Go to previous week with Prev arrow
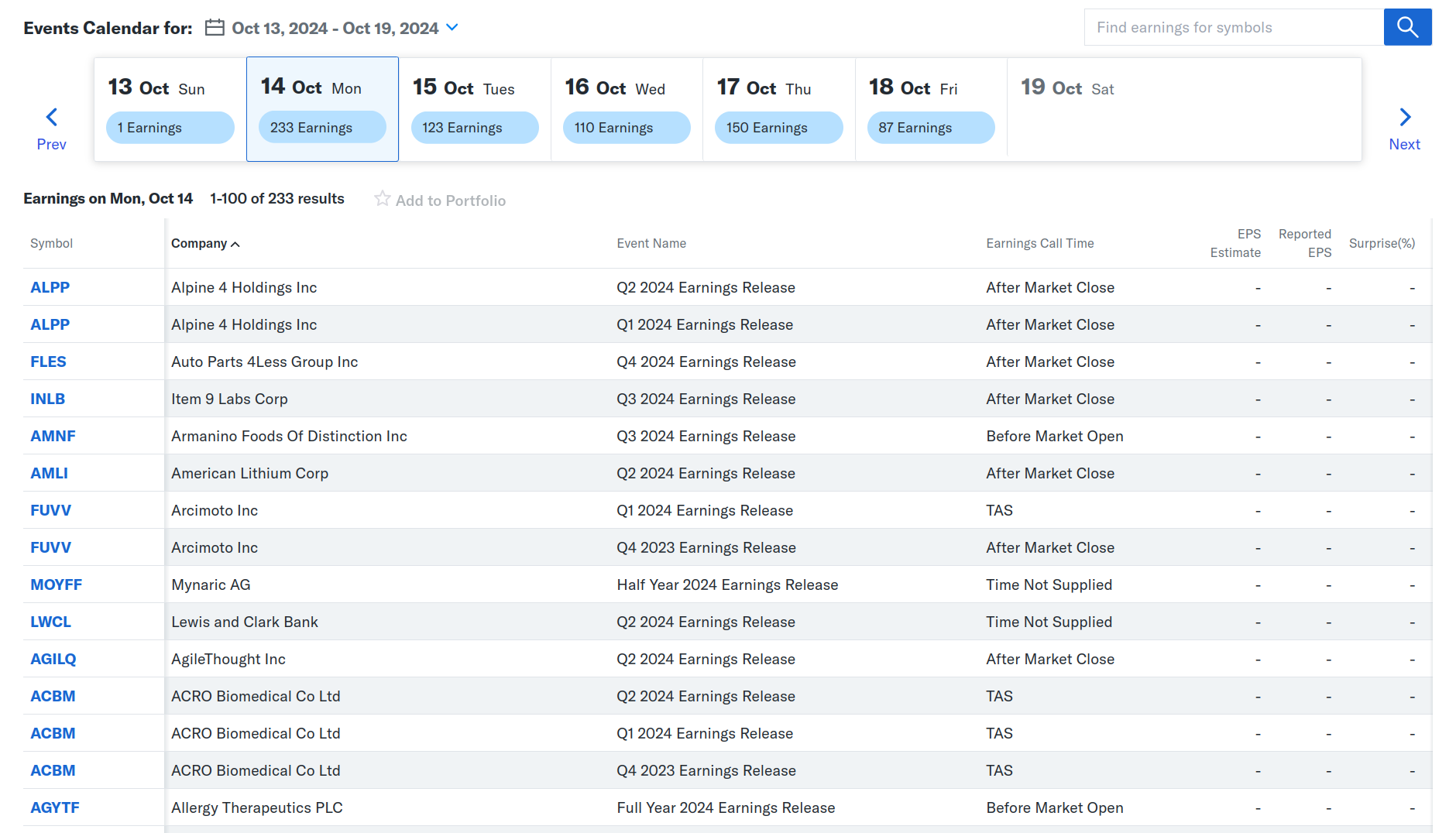This screenshot has width=1456, height=833. pos(51,128)
